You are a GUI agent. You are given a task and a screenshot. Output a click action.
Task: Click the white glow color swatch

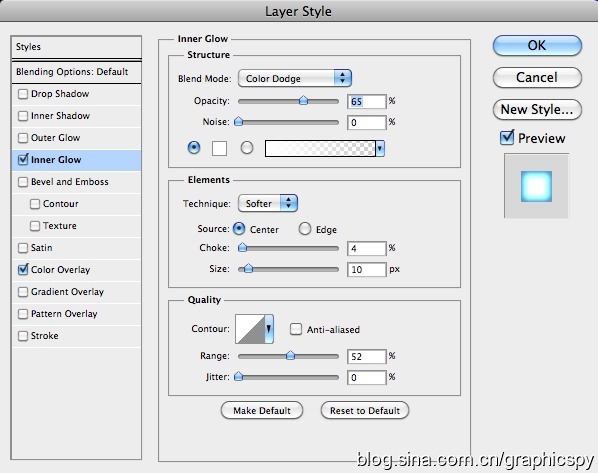point(219,148)
